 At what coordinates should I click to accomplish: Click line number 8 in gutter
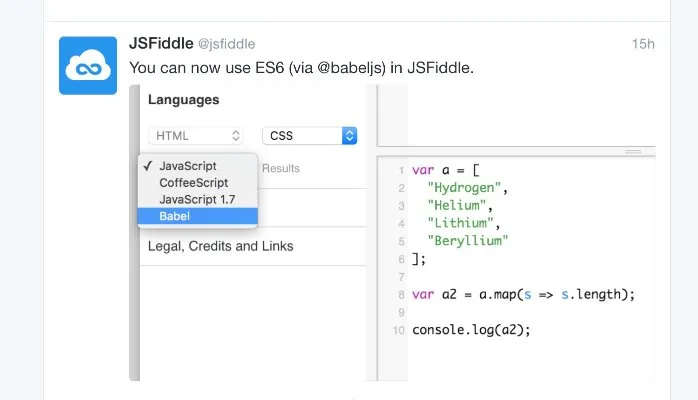click(401, 295)
